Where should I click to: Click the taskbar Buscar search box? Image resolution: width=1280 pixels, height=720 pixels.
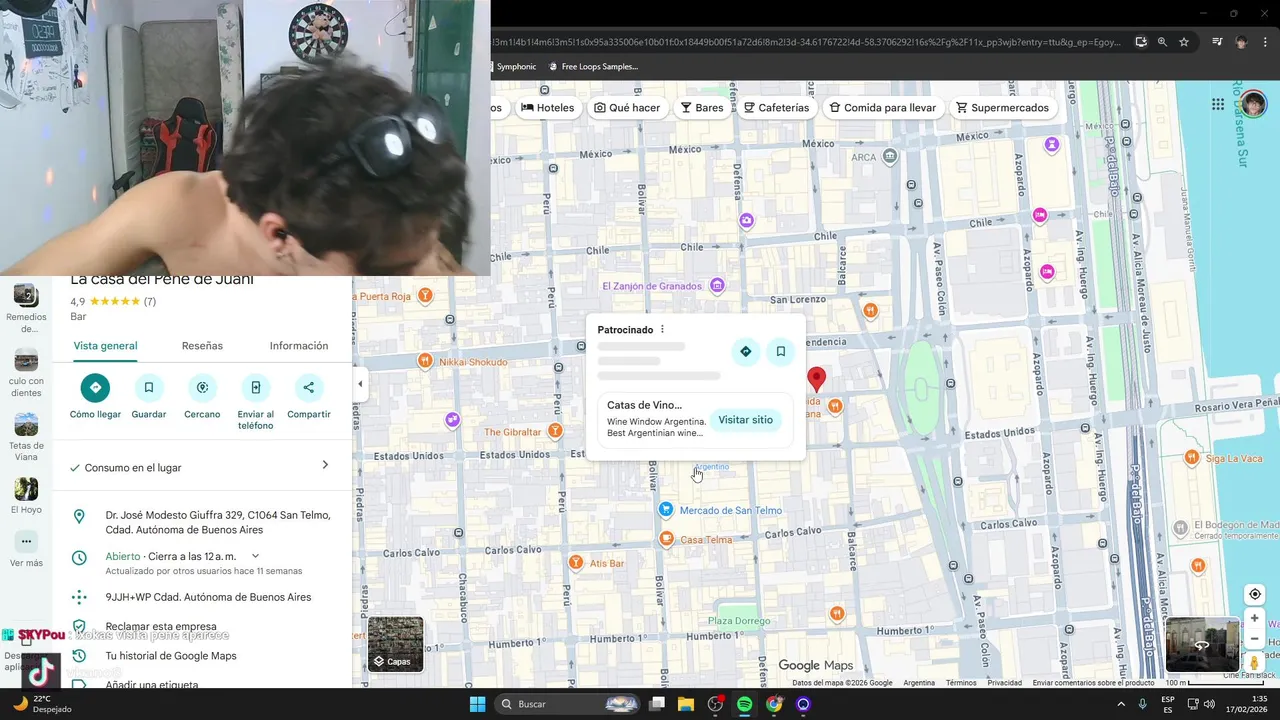568,704
